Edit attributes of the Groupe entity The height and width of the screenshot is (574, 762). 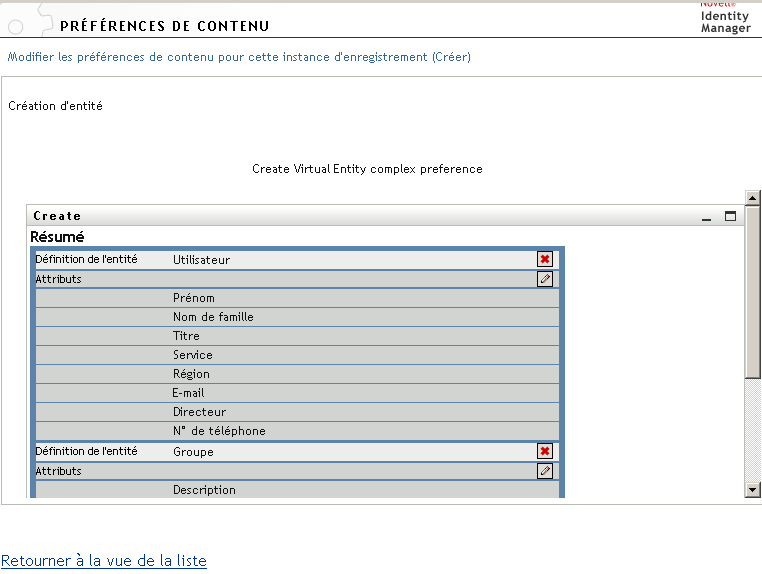tap(545, 471)
